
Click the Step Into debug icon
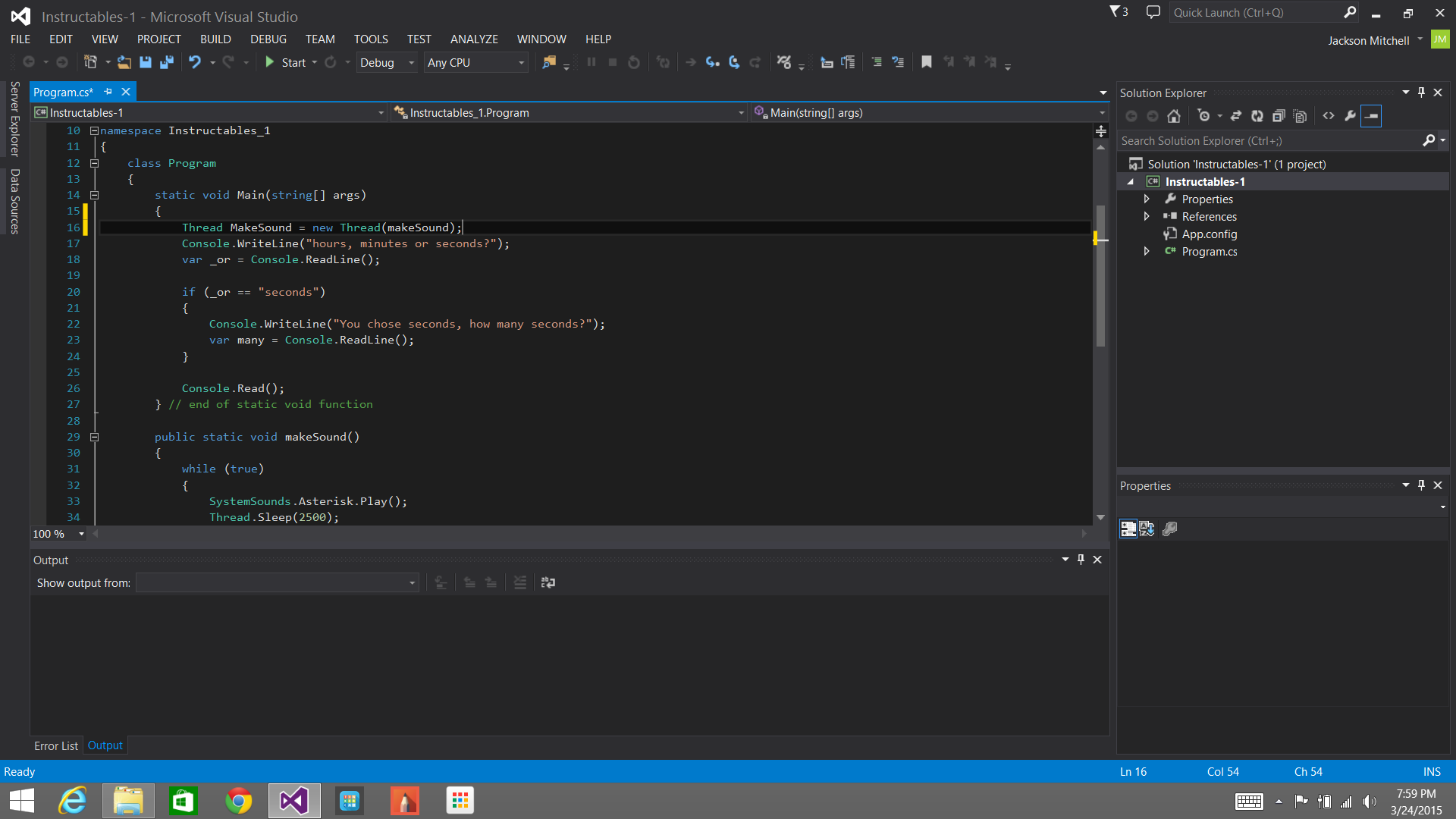(712, 62)
